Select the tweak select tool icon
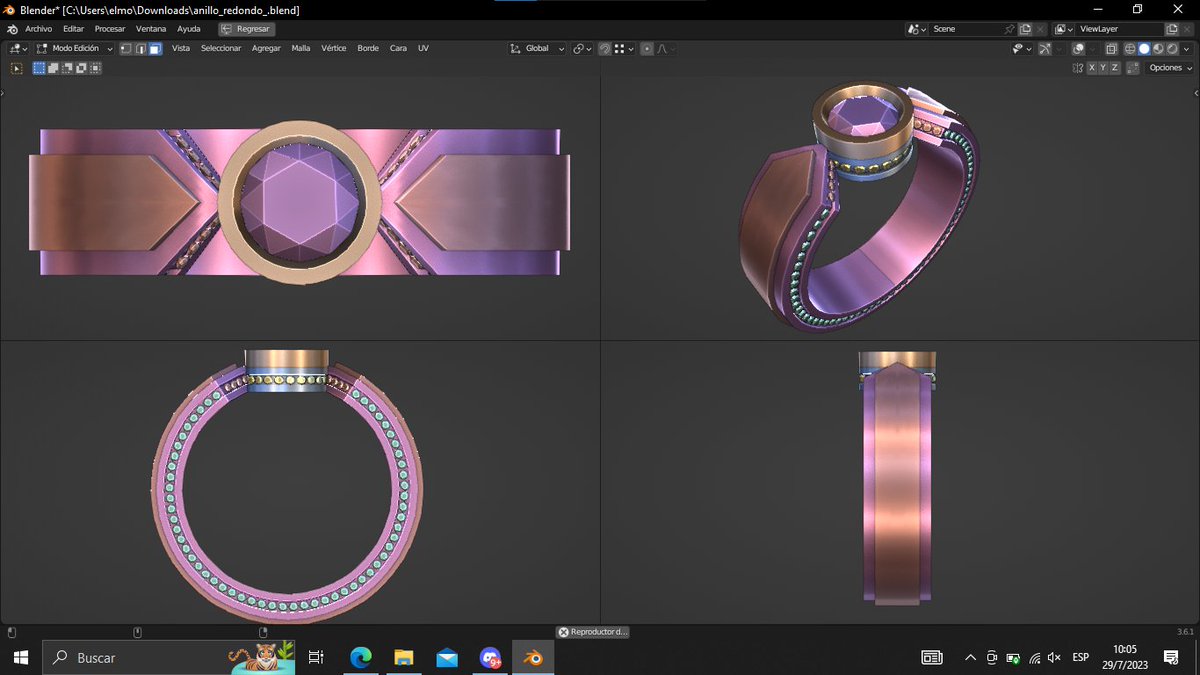1200x675 pixels. [17, 68]
